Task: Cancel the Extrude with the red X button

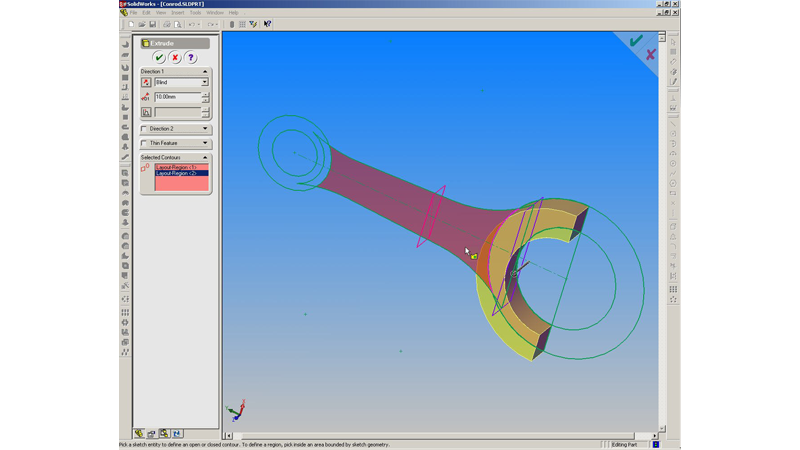Action: pos(175,58)
